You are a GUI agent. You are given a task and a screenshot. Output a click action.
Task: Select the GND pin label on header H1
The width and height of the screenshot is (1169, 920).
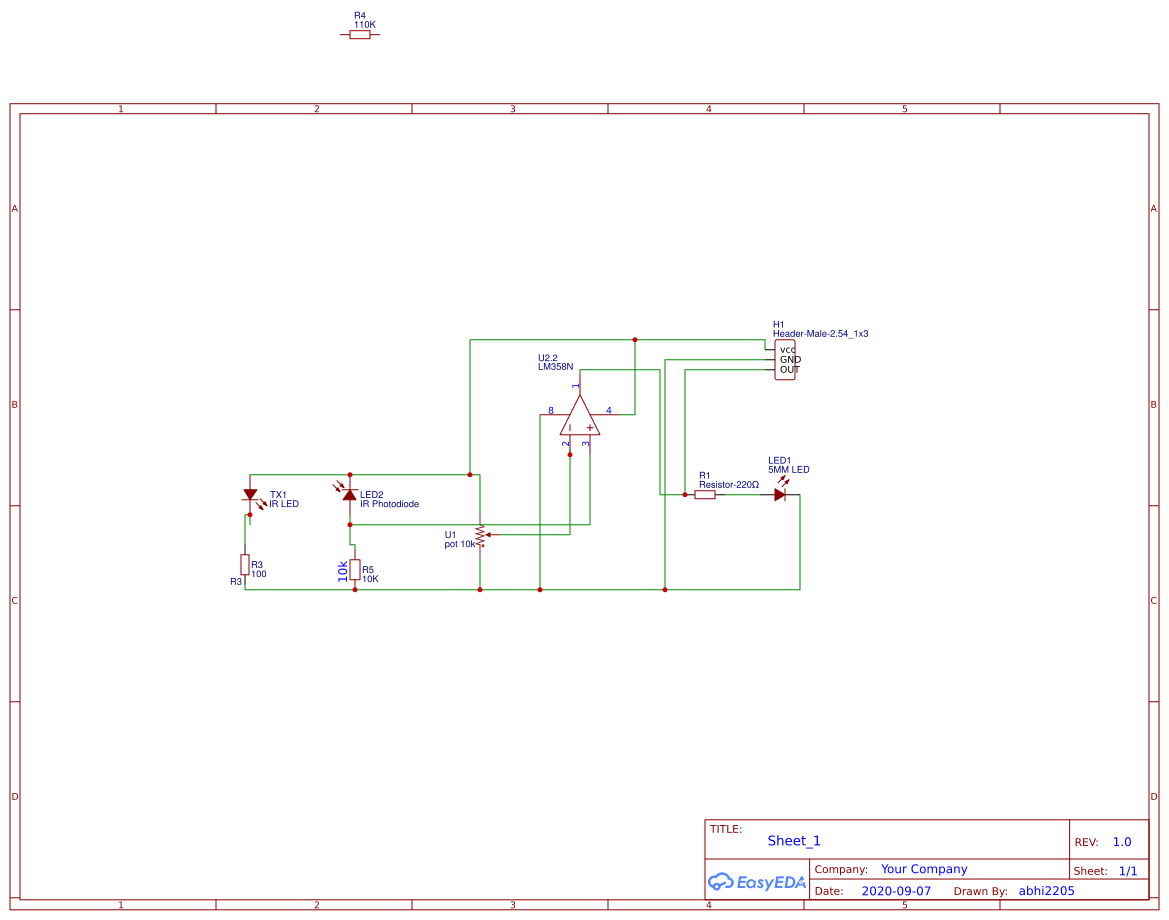pyautogui.click(x=792, y=358)
